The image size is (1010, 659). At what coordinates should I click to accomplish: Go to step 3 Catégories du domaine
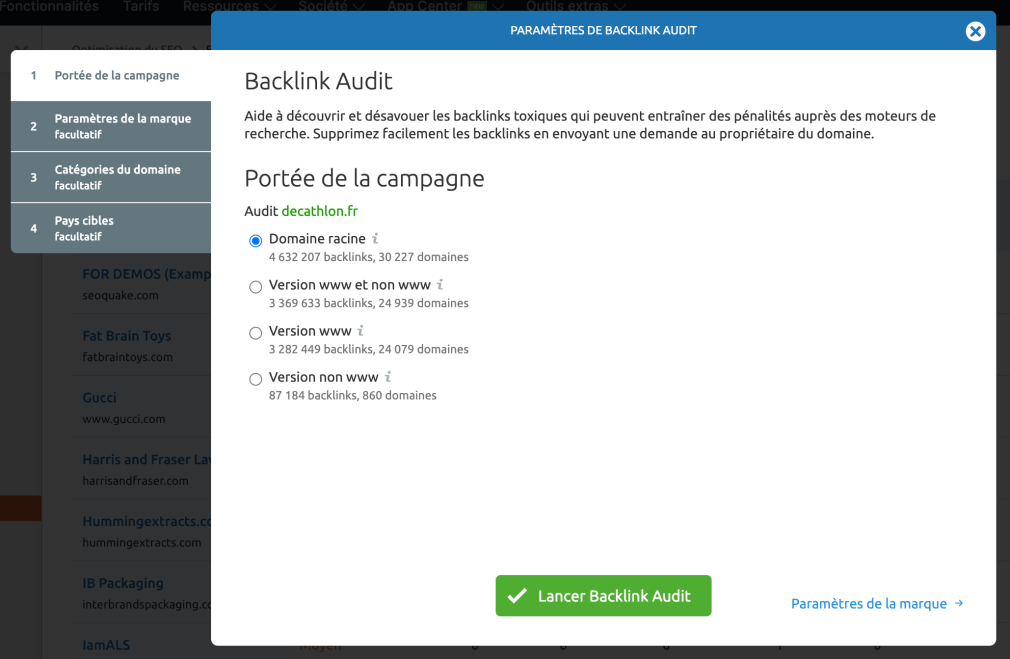pos(111,177)
